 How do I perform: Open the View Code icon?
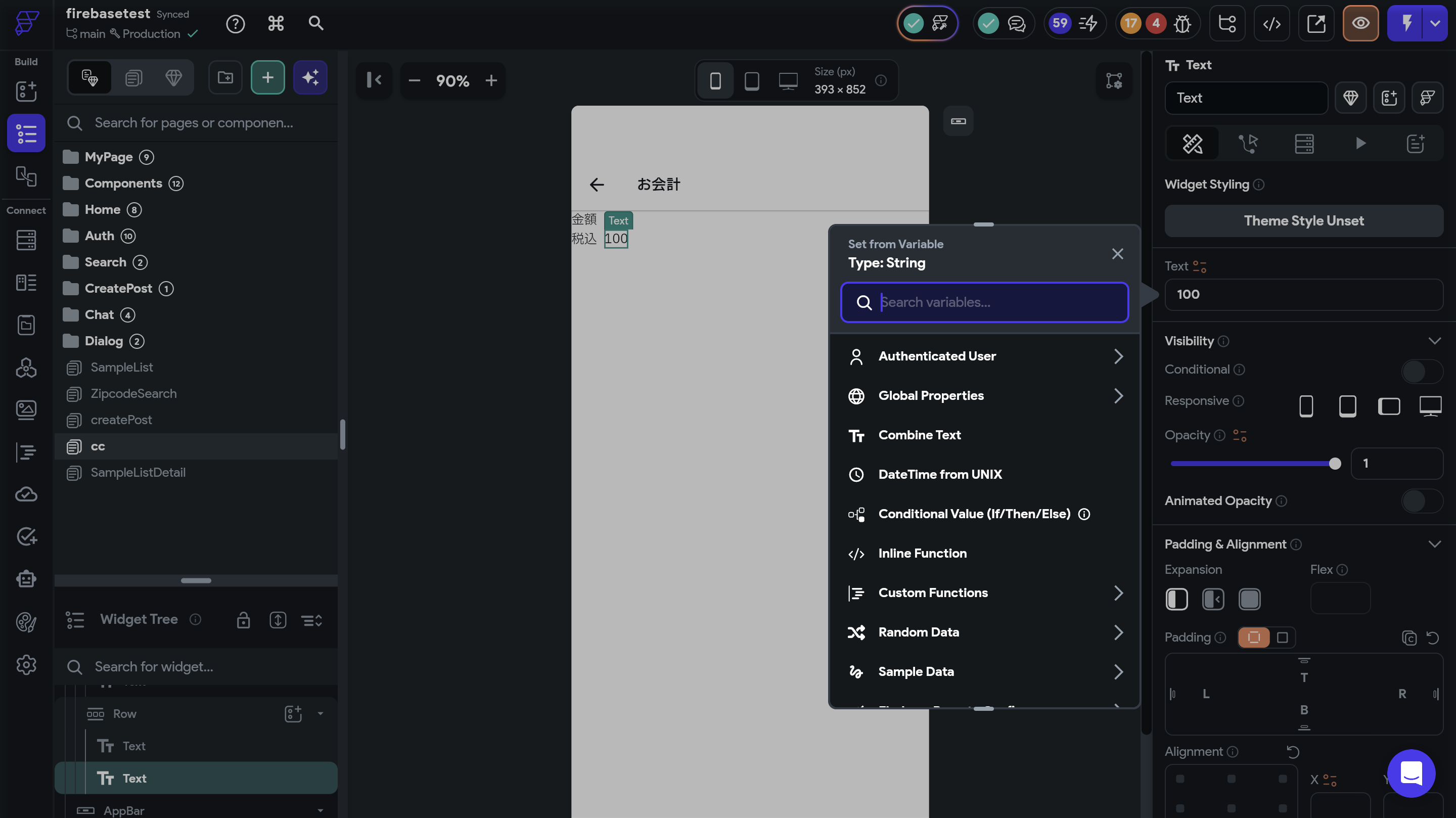[1272, 23]
